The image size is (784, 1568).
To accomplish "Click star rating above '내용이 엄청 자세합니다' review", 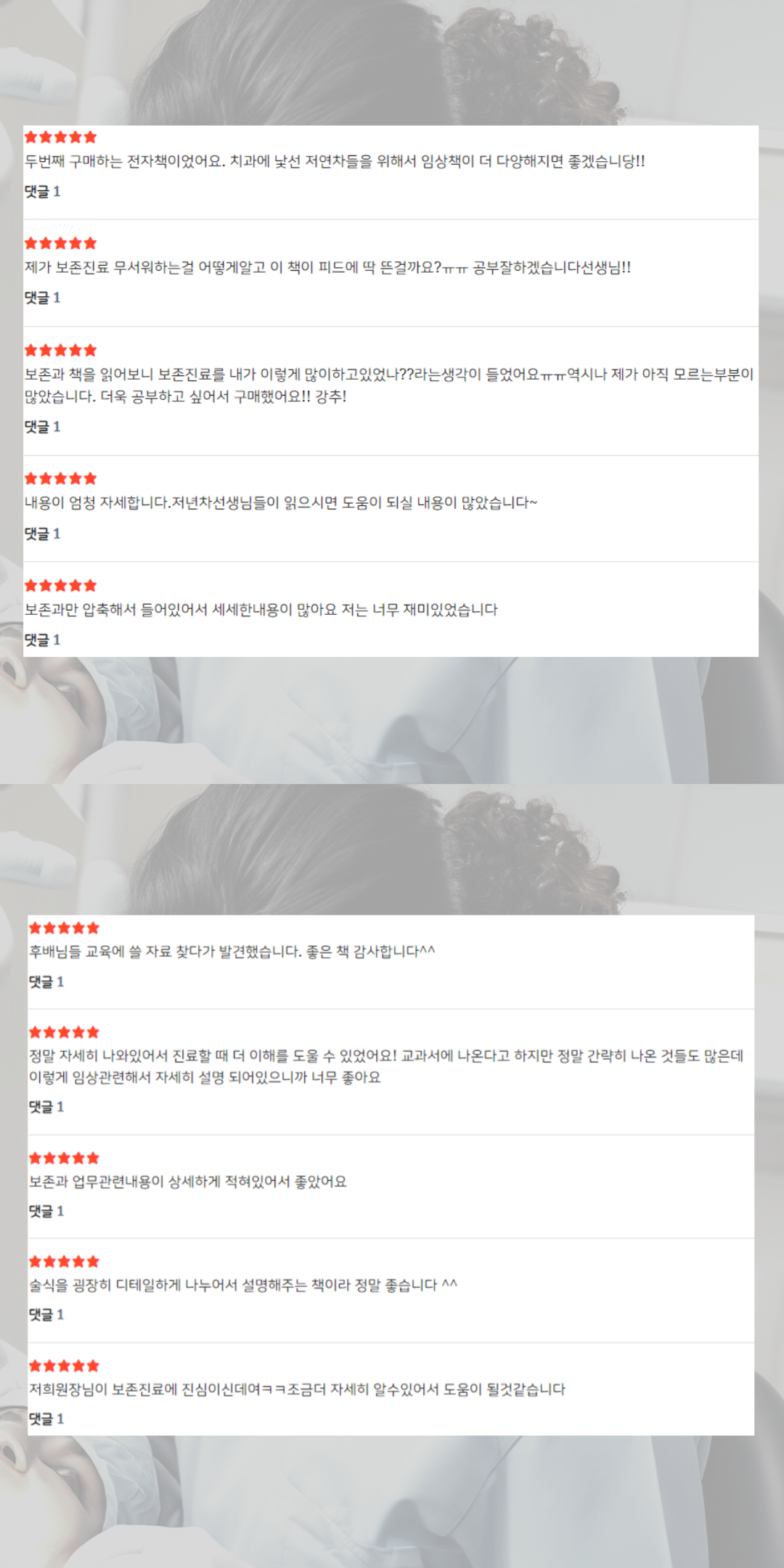I will (60, 478).
